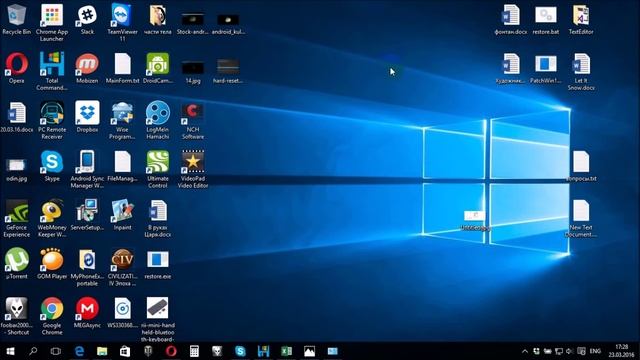This screenshot has height=360, width=640.
Task: Open the Windows Start menu
Action: (10, 351)
